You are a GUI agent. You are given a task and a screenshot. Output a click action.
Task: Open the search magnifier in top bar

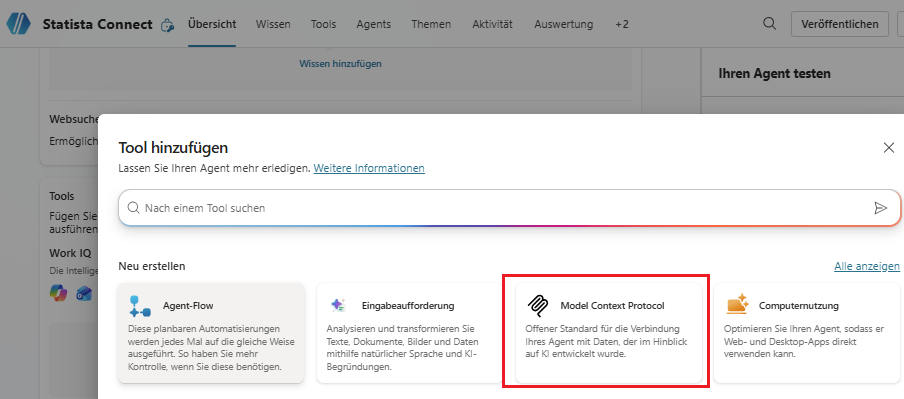coord(769,24)
